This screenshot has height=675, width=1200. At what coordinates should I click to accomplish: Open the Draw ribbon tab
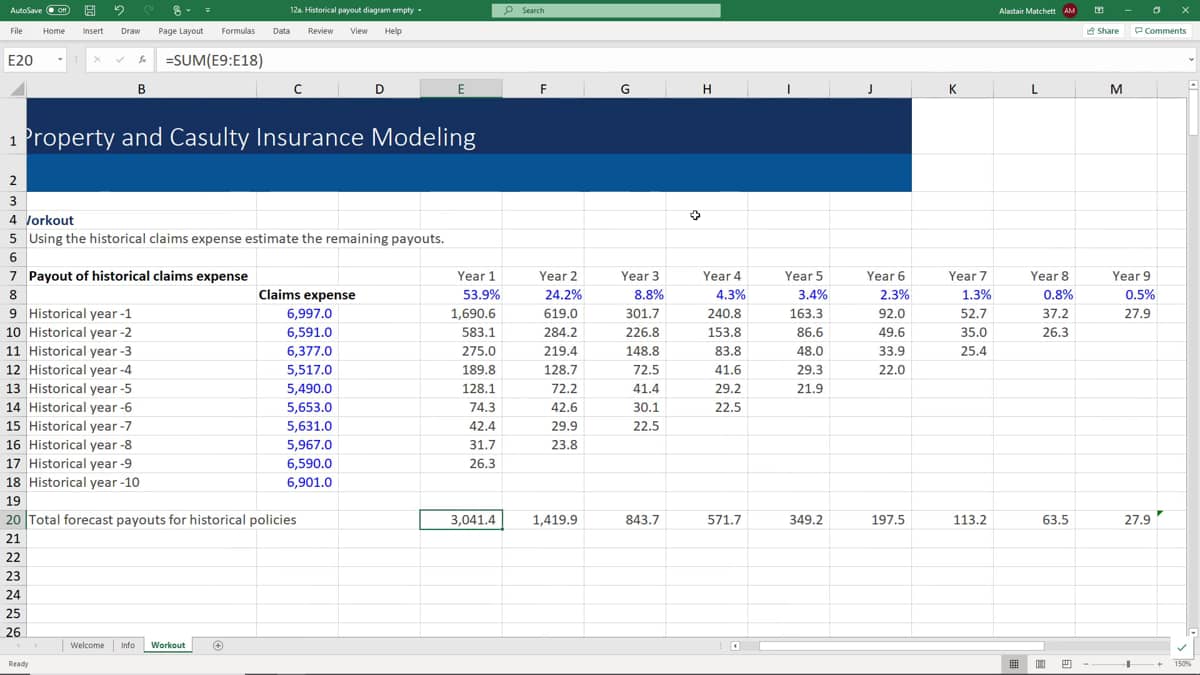click(130, 31)
